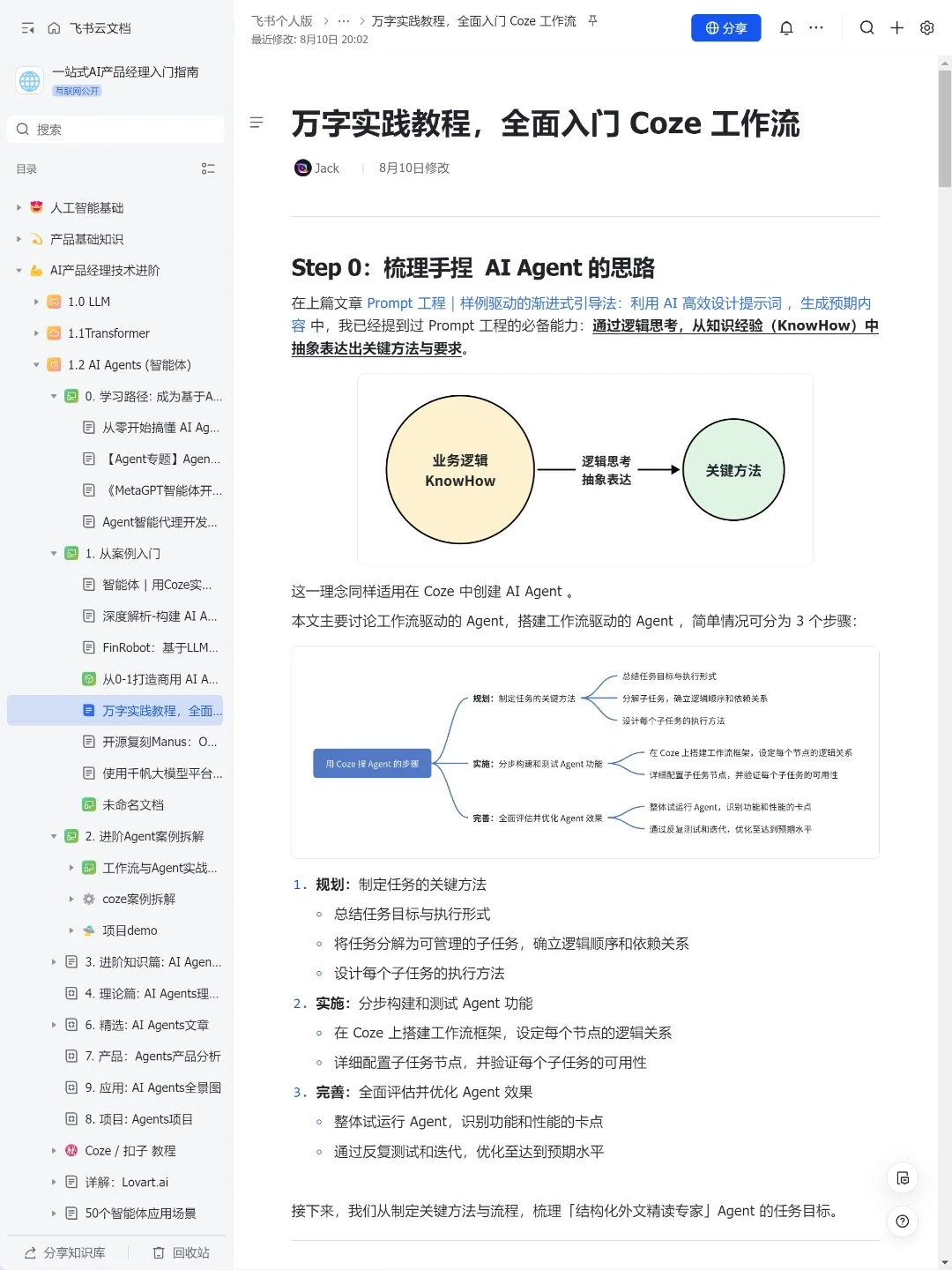Viewport: 952px width, 1270px height.
Task: Click the Share button
Action: click(725, 28)
